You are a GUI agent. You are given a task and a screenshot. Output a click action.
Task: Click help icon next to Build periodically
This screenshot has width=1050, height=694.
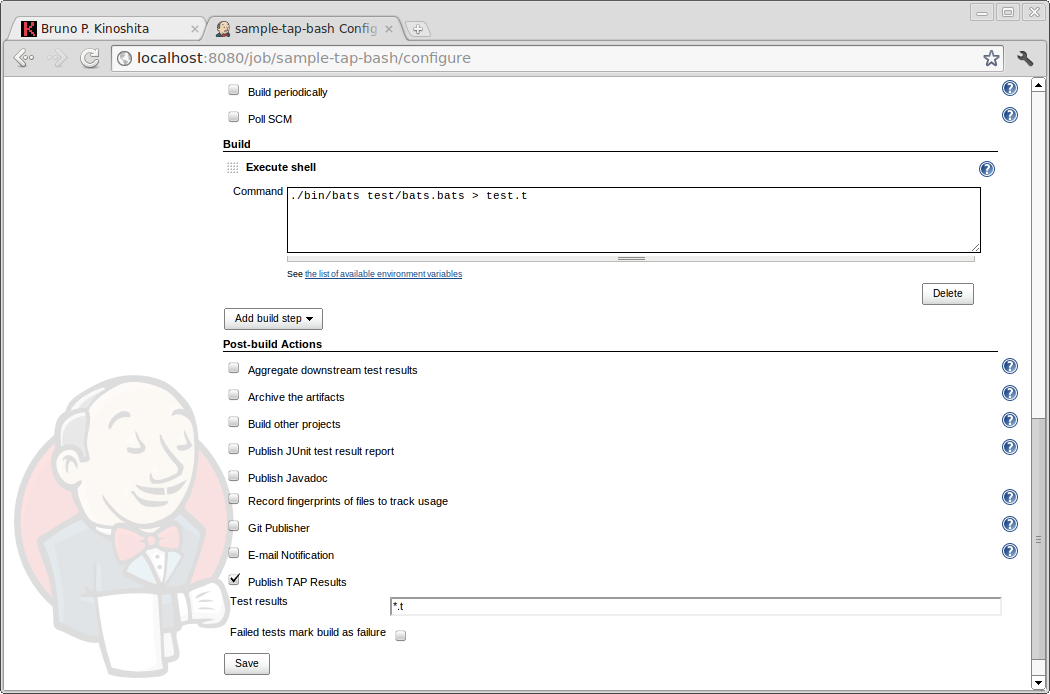coord(1010,88)
